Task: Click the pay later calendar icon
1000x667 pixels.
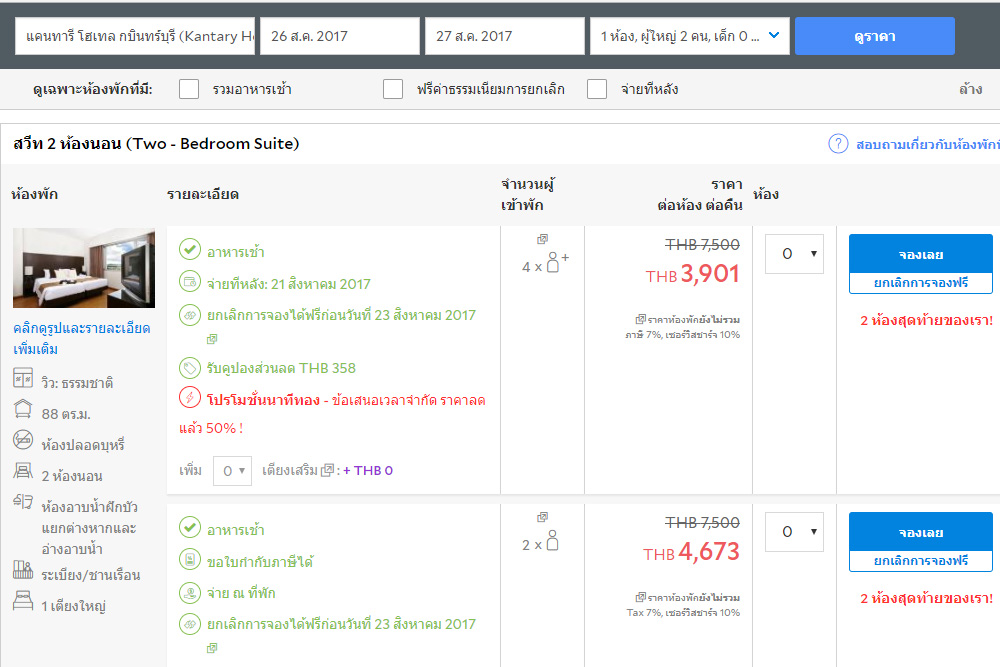Action: pos(189,283)
